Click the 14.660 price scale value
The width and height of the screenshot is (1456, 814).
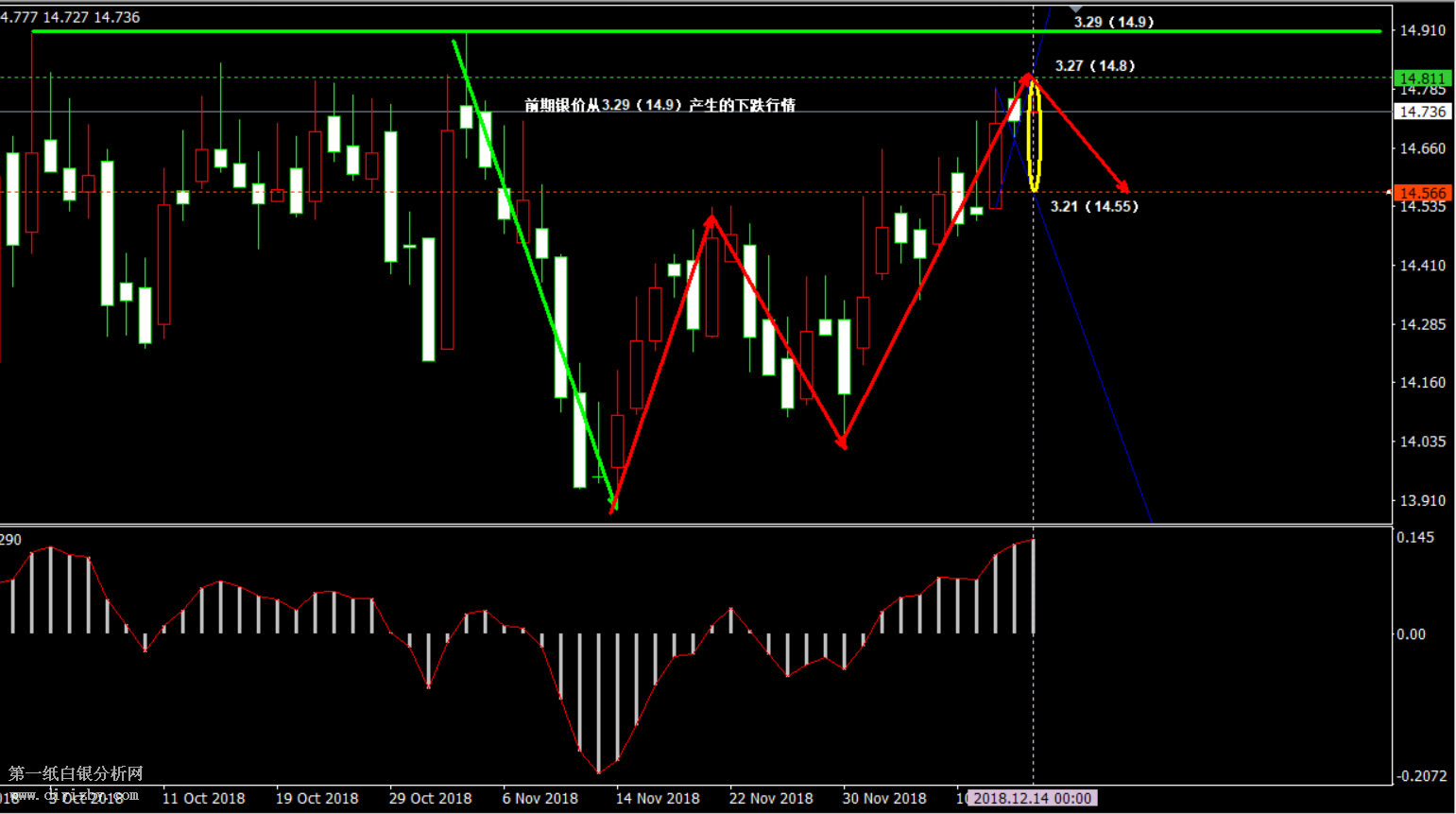1422,148
